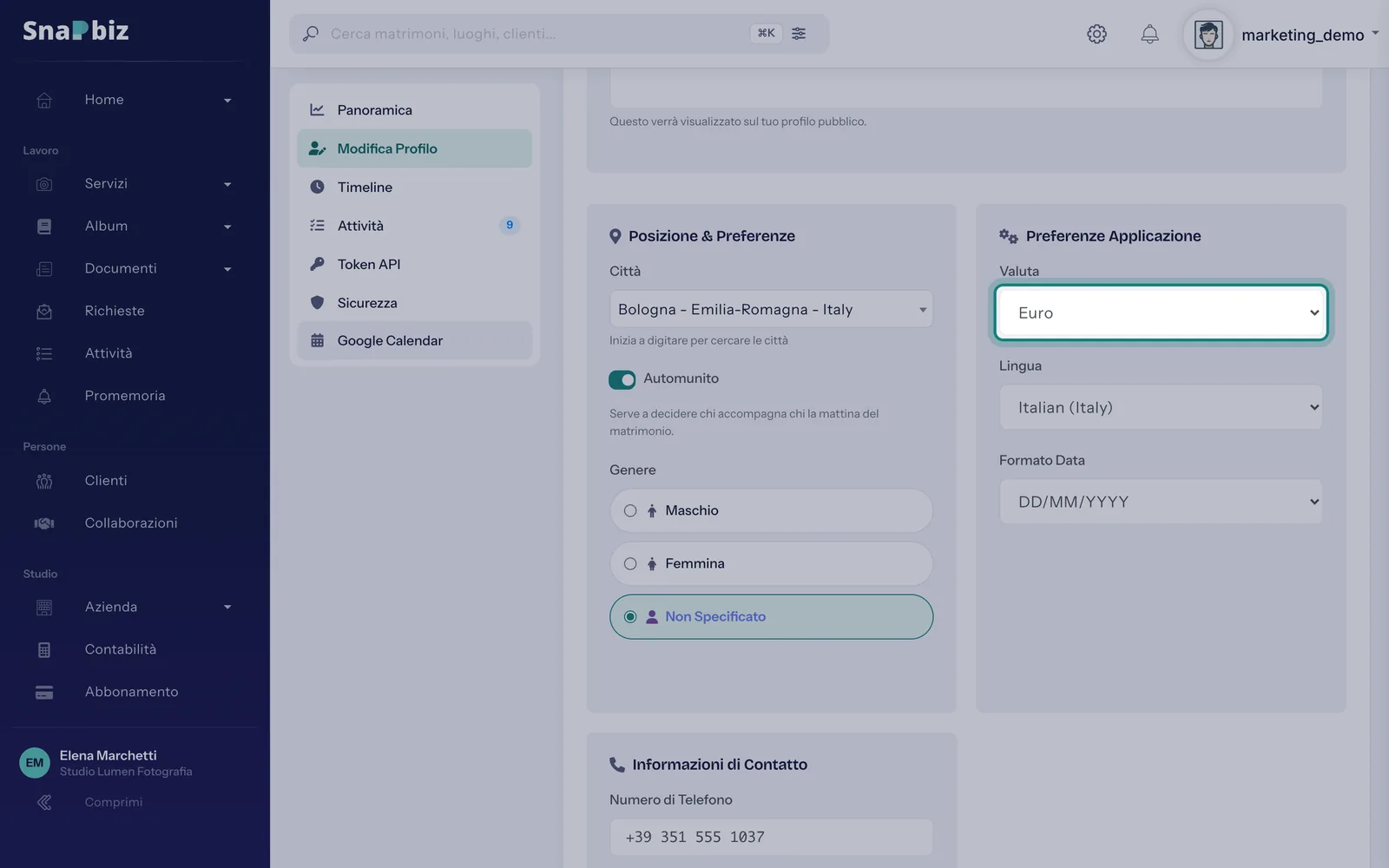Viewport: 1389px width, 868px height.
Task: Click Clienti people icon in sidebar
Action: click(x=44, y=481)
